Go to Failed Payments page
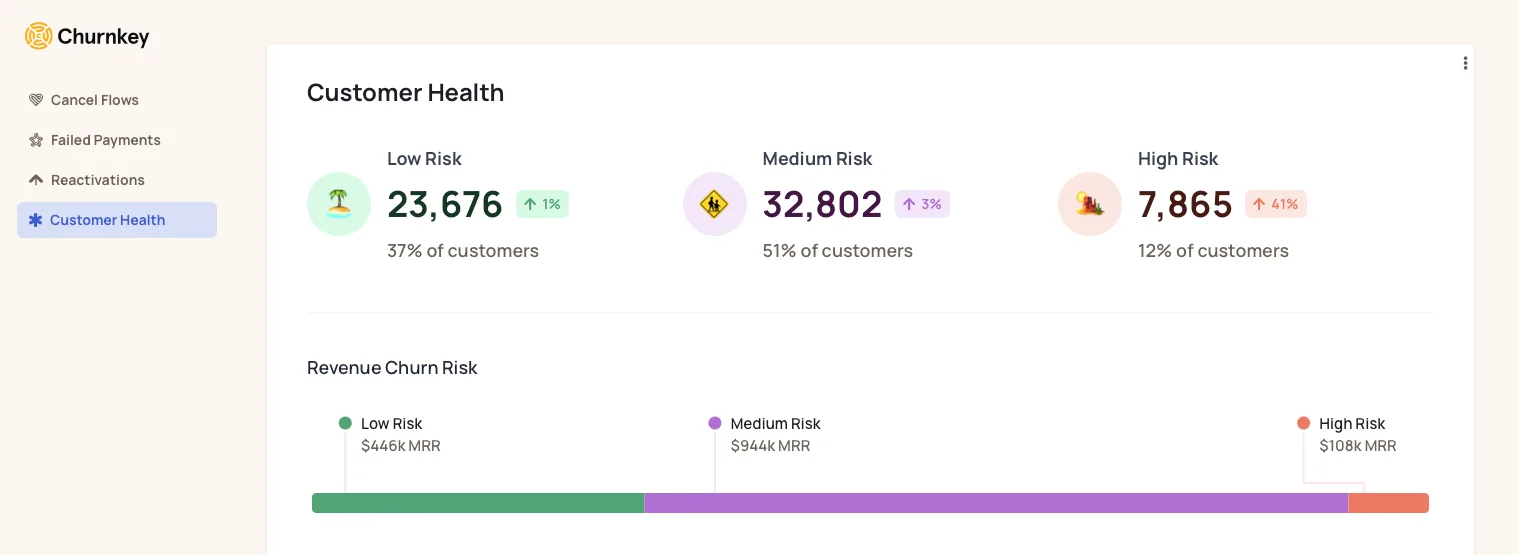This screenshot has height=555, width=1519. pos(117,140)
